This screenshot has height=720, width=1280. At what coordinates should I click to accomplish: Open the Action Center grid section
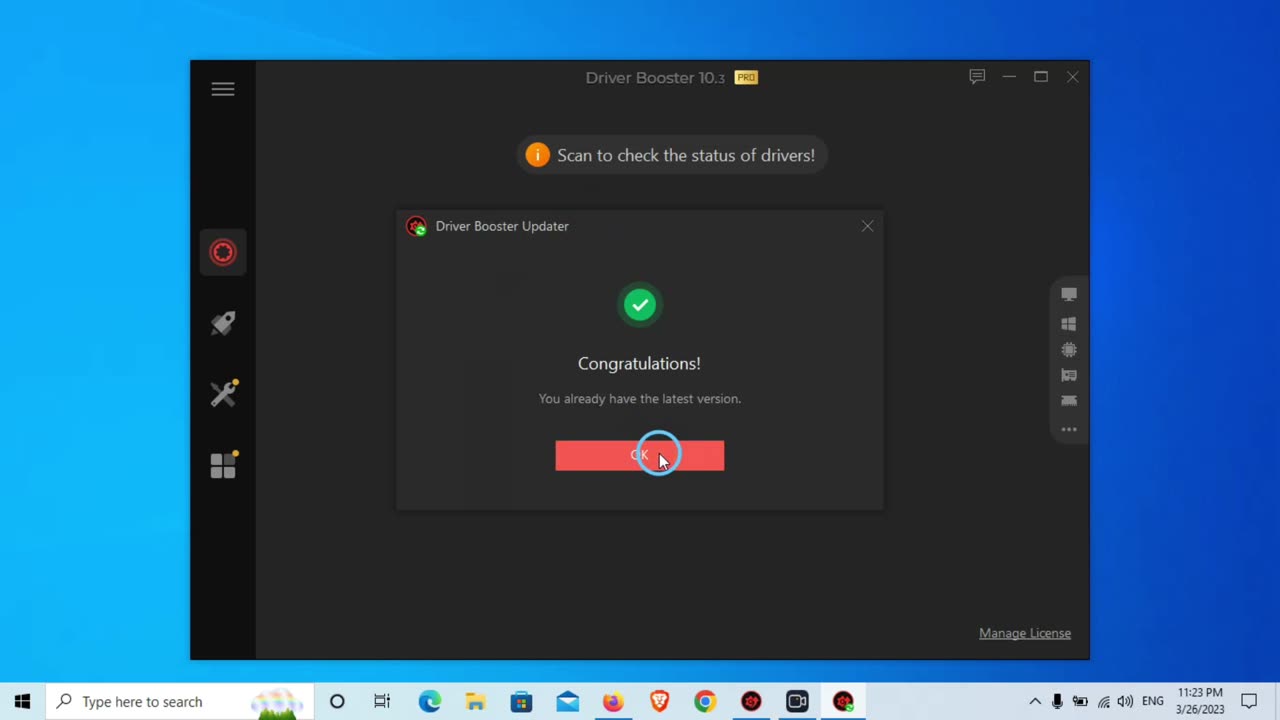(x=224, y=465)
